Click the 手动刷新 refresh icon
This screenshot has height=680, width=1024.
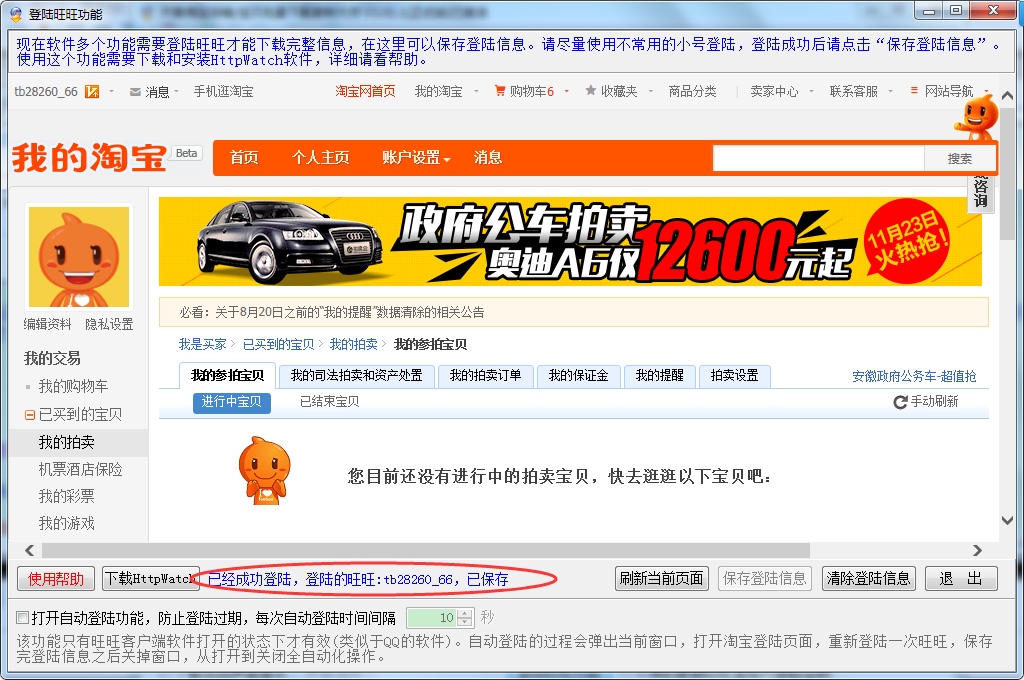tap(900, 402)
